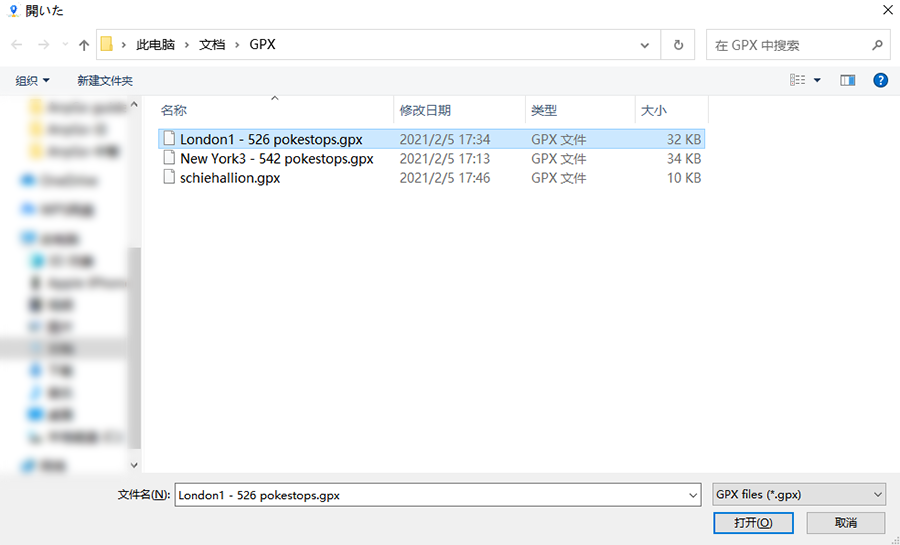
Task: Click the 取消 button
Action: 845,523
